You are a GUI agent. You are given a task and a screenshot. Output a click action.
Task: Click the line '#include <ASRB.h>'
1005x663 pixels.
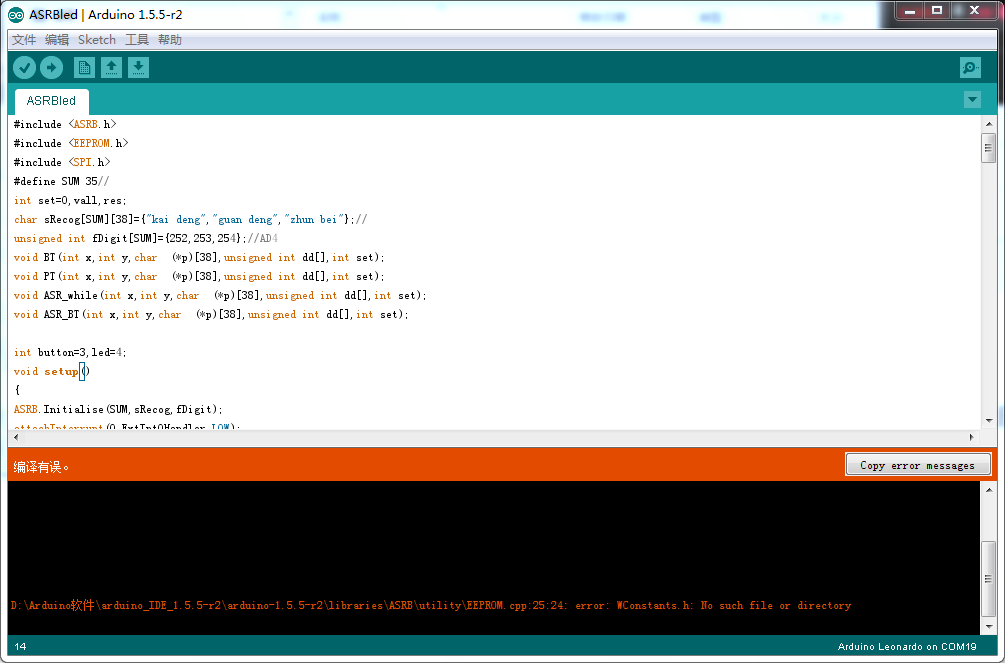click(x=65, y=124)
